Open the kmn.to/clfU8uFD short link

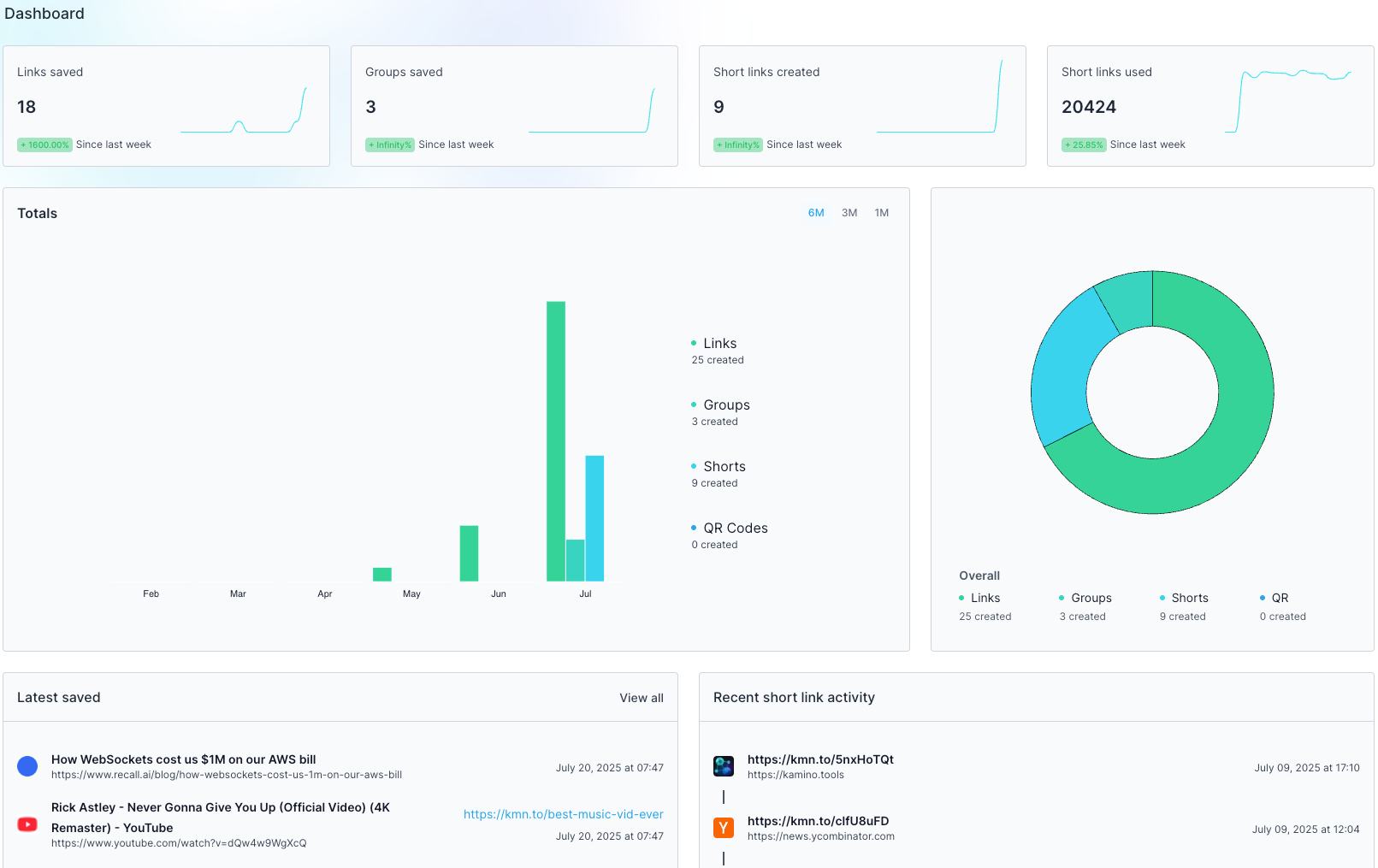(818, 821)
